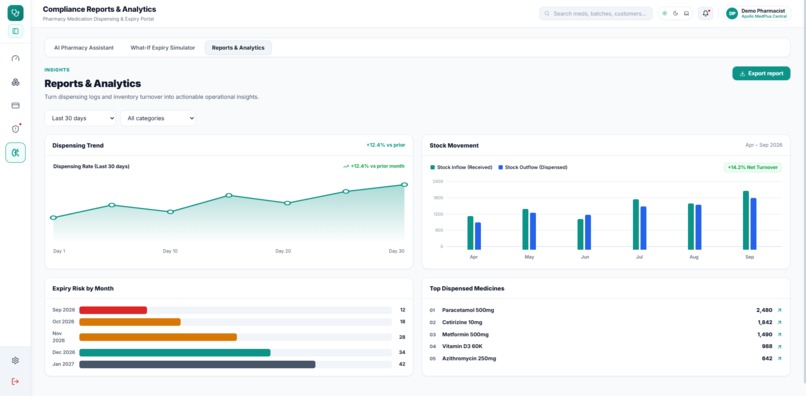Image resolution: width=806 pixels, height=396 pixels.
Task: Click the first data point on Dispensing chart
Action: [53, 218]
